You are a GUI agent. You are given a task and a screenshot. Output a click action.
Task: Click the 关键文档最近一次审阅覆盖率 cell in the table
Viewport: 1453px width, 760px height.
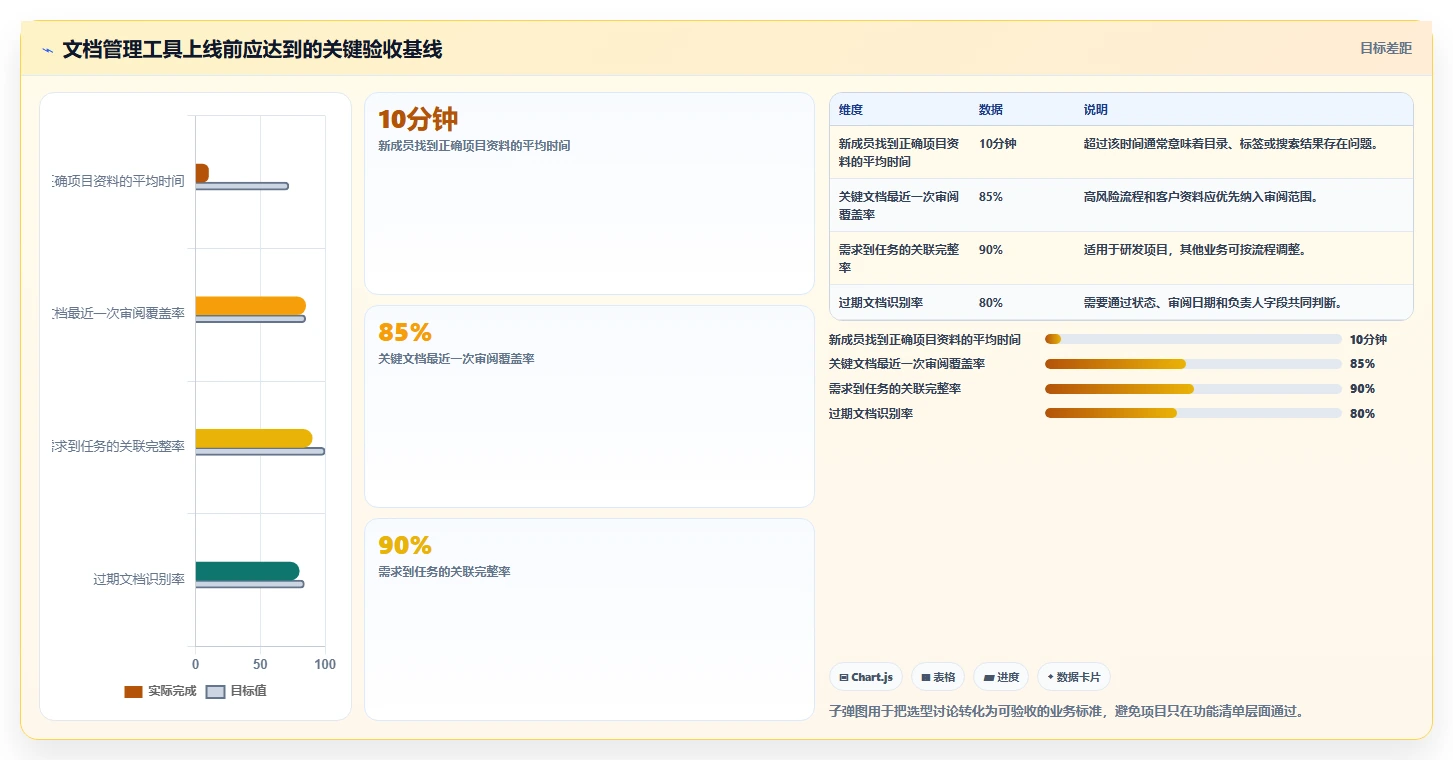coord(899,206)
